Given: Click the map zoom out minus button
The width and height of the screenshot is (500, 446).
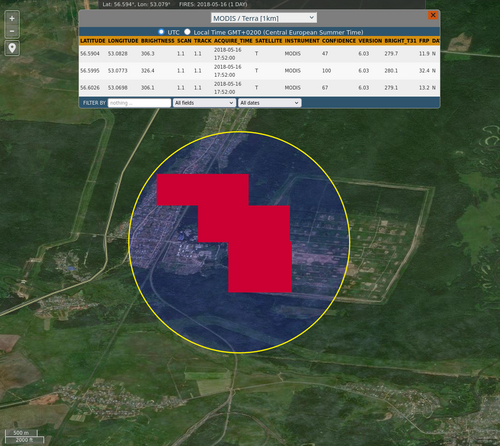Looking at the screenshot, I should pyautogui.click(x=12, y=31).
